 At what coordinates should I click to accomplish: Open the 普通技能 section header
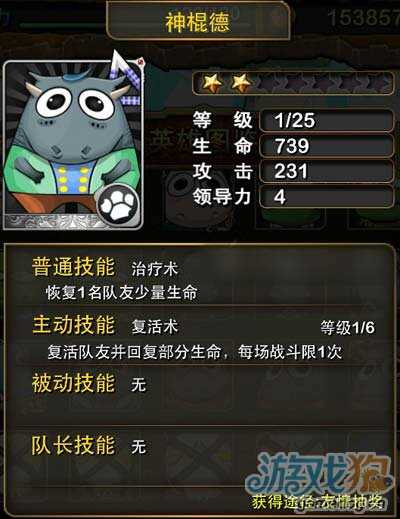[x=73, y=267]
